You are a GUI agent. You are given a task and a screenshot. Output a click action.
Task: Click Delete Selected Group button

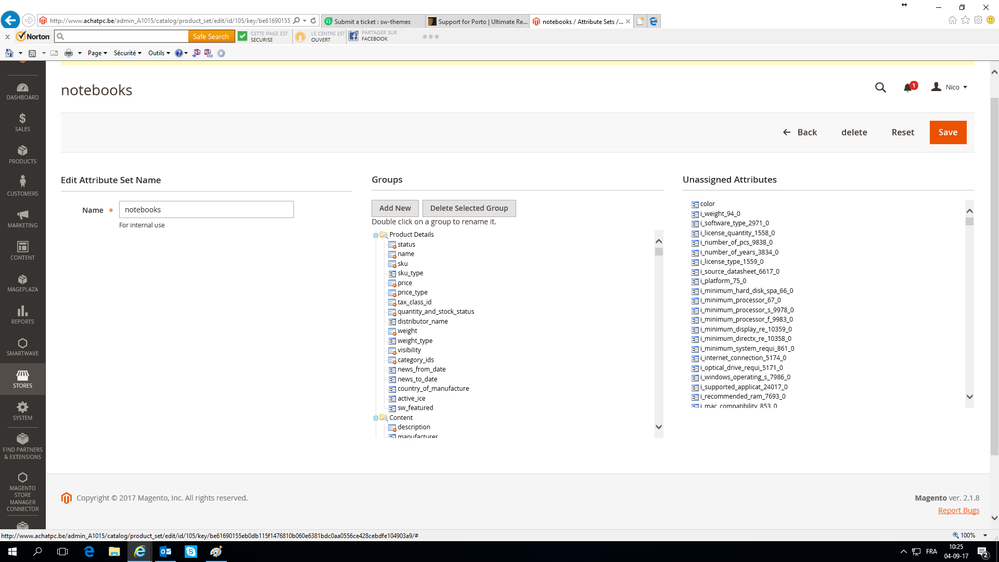(469, 208)
